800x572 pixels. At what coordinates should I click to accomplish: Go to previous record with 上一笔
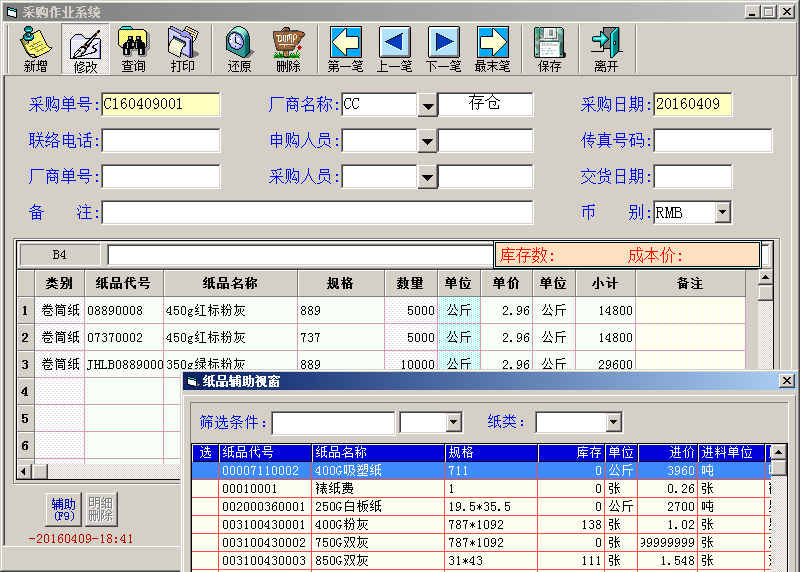click(x=394, y=49)
